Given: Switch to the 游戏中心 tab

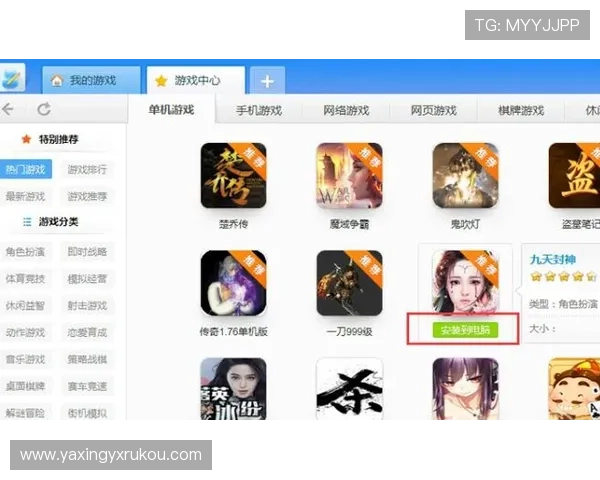Looking at the screenshot, I should pyautogui.click(x=196, y=80).
